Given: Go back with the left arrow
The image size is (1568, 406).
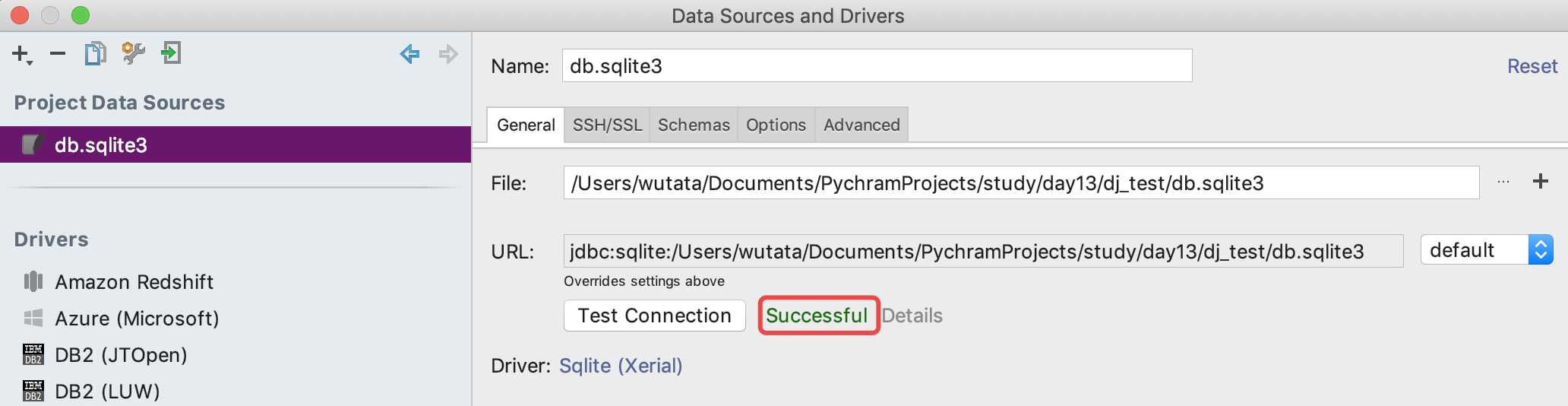Looking at the screenshot, I should (410, 54).
